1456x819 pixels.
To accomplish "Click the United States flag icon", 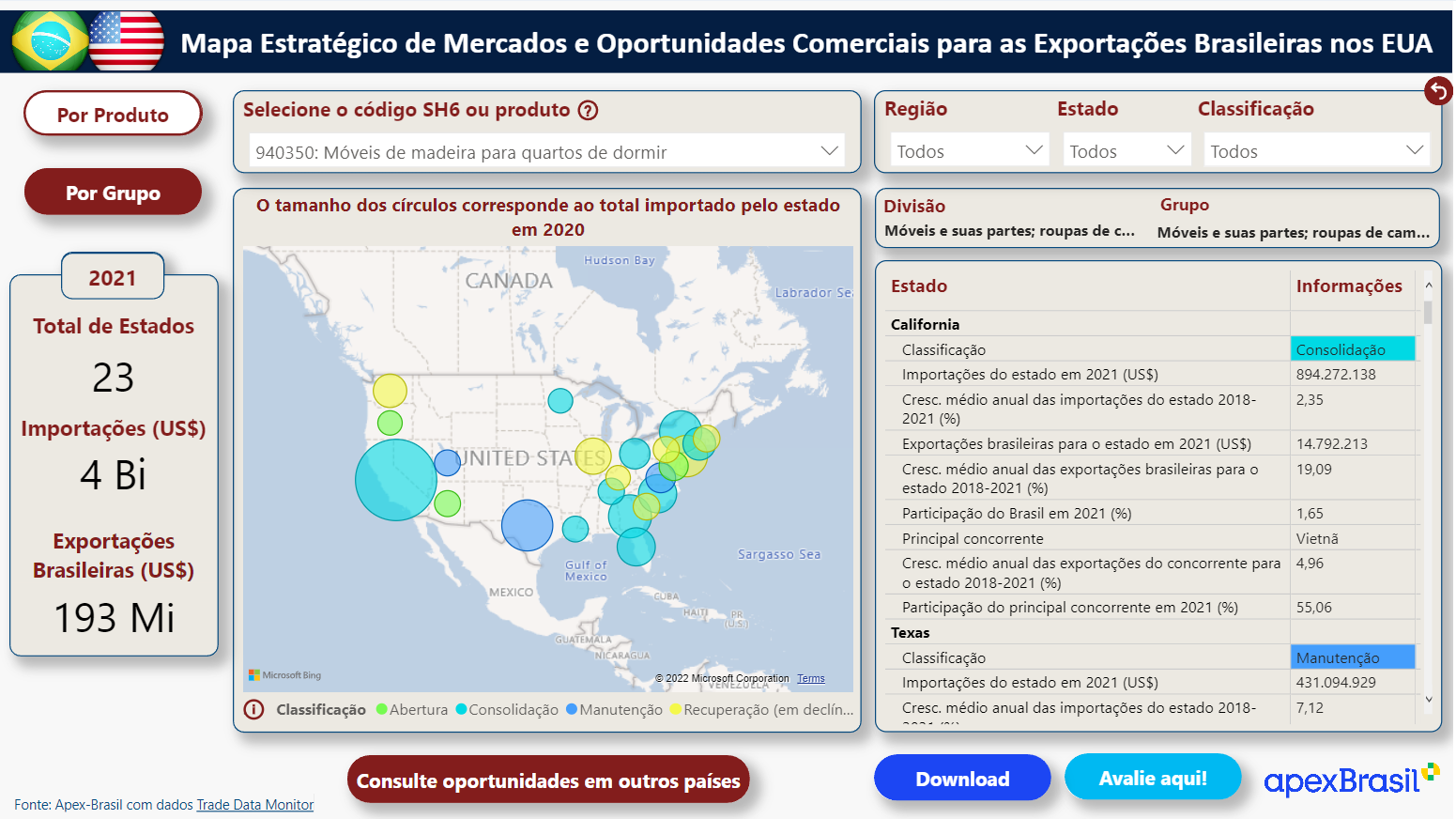I will (x=127, y=40).
